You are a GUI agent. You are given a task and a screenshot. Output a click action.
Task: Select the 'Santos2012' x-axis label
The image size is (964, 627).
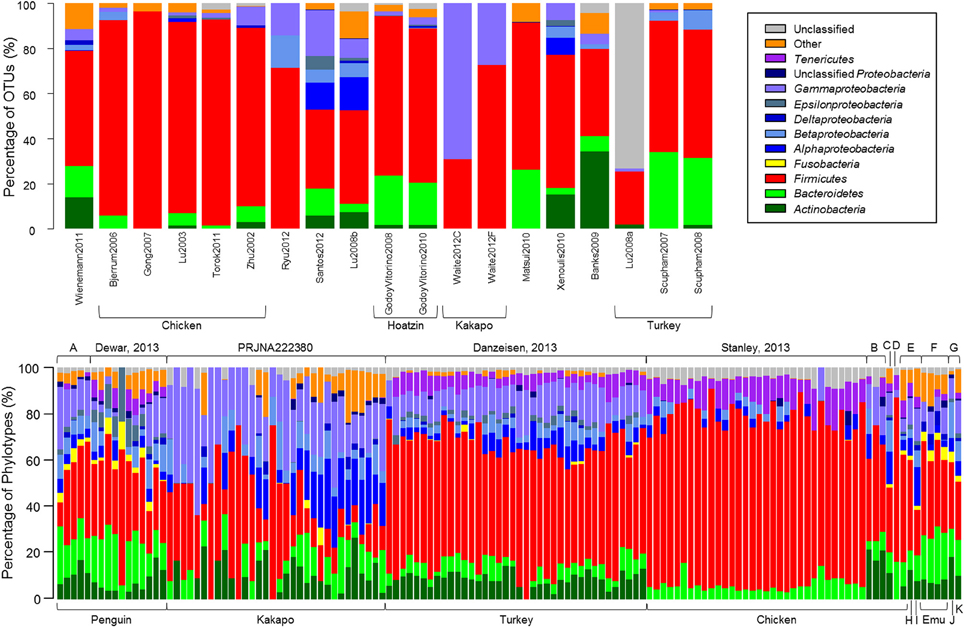point(320,258)
